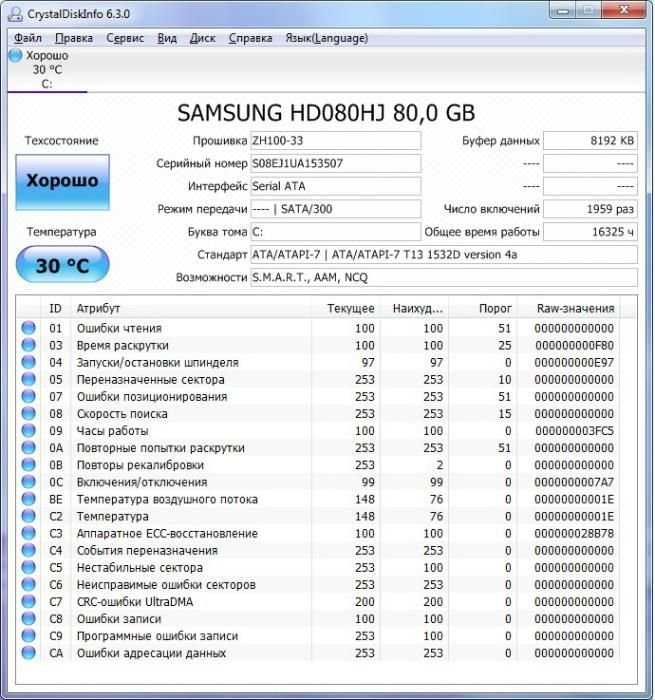Click status icon for Ошибки адресации данных row
Viewport: 655px width, 700px height.
(29, 652)
